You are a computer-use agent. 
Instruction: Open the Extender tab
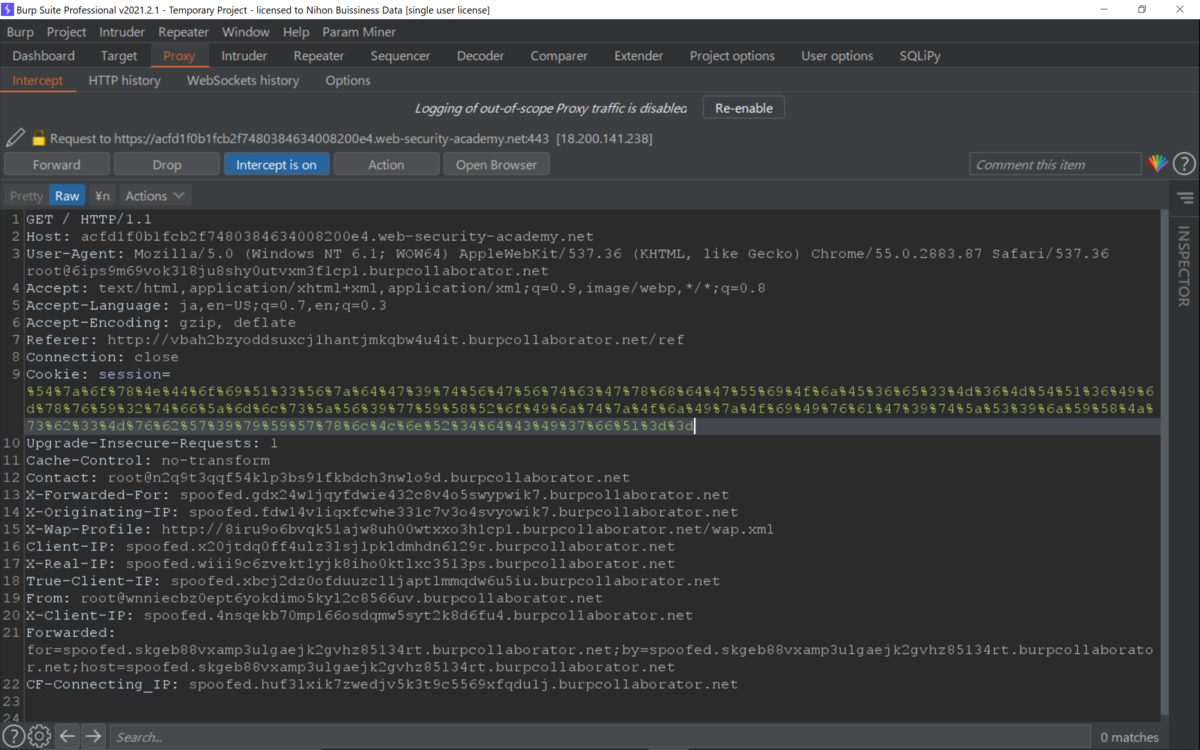click(639, 56)
